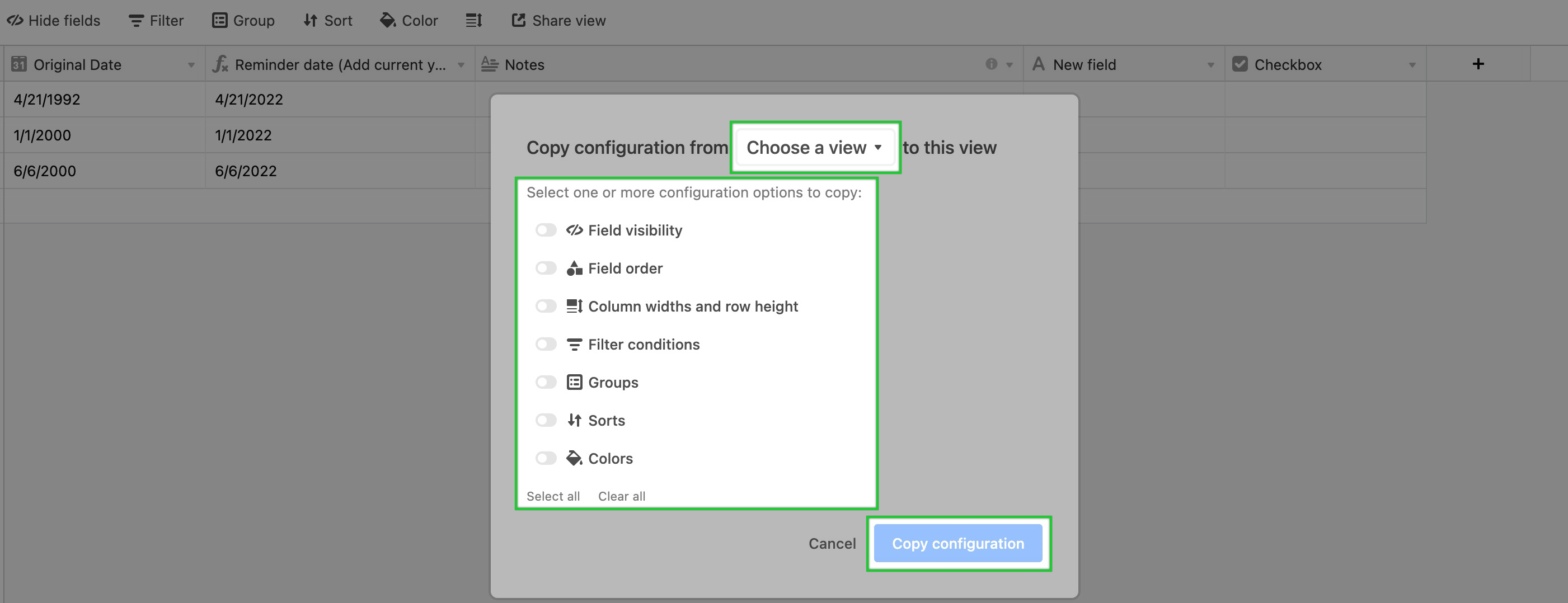The height and width of the screenshot is (603, 1568).
Task: Add a new field with plus icon
Action: 1478,64
